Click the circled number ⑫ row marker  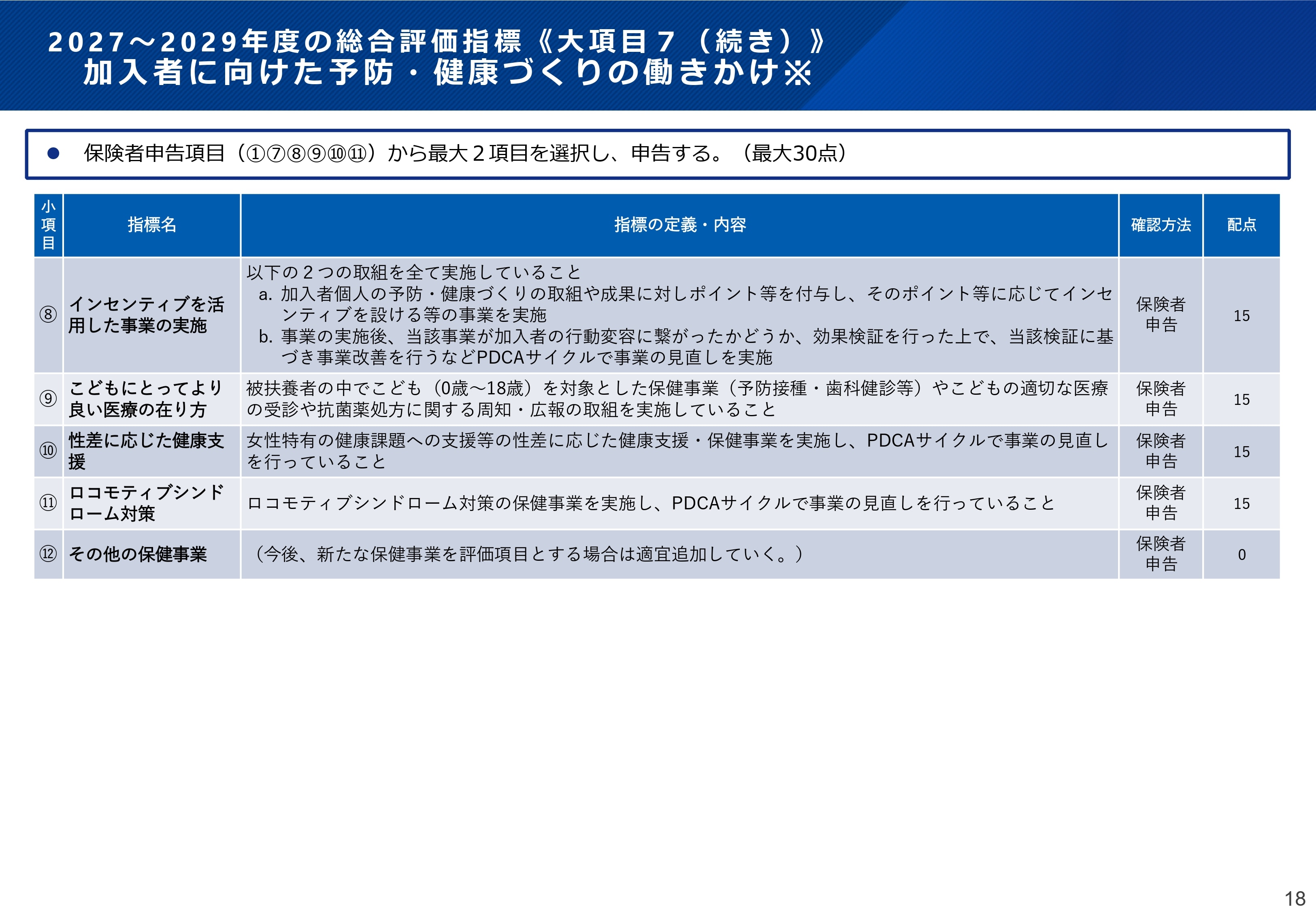pyautogui.click(x=48, y=553)
